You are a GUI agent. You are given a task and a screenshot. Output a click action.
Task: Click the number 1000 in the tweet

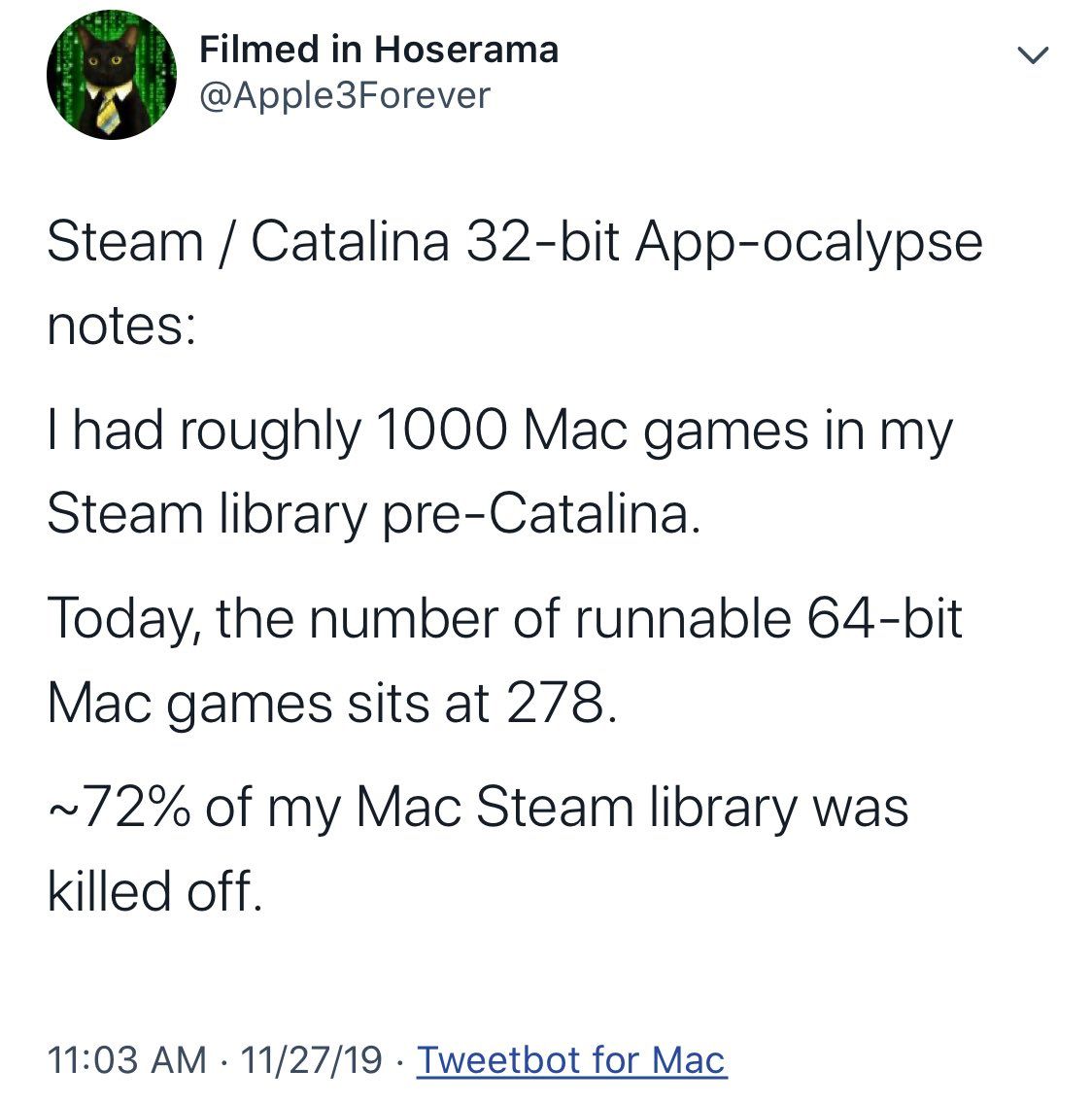coord(441,430)
